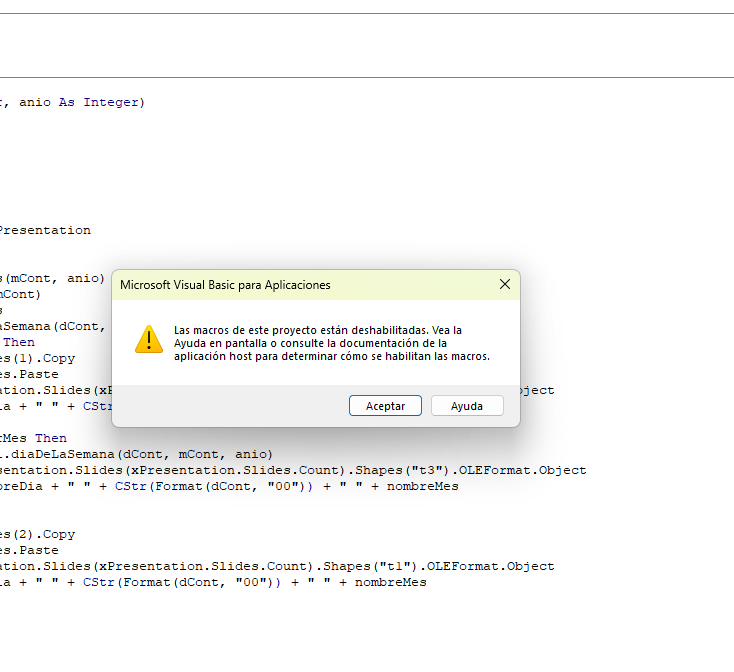Click the 'Presentation' code text

tap(45, 230)
